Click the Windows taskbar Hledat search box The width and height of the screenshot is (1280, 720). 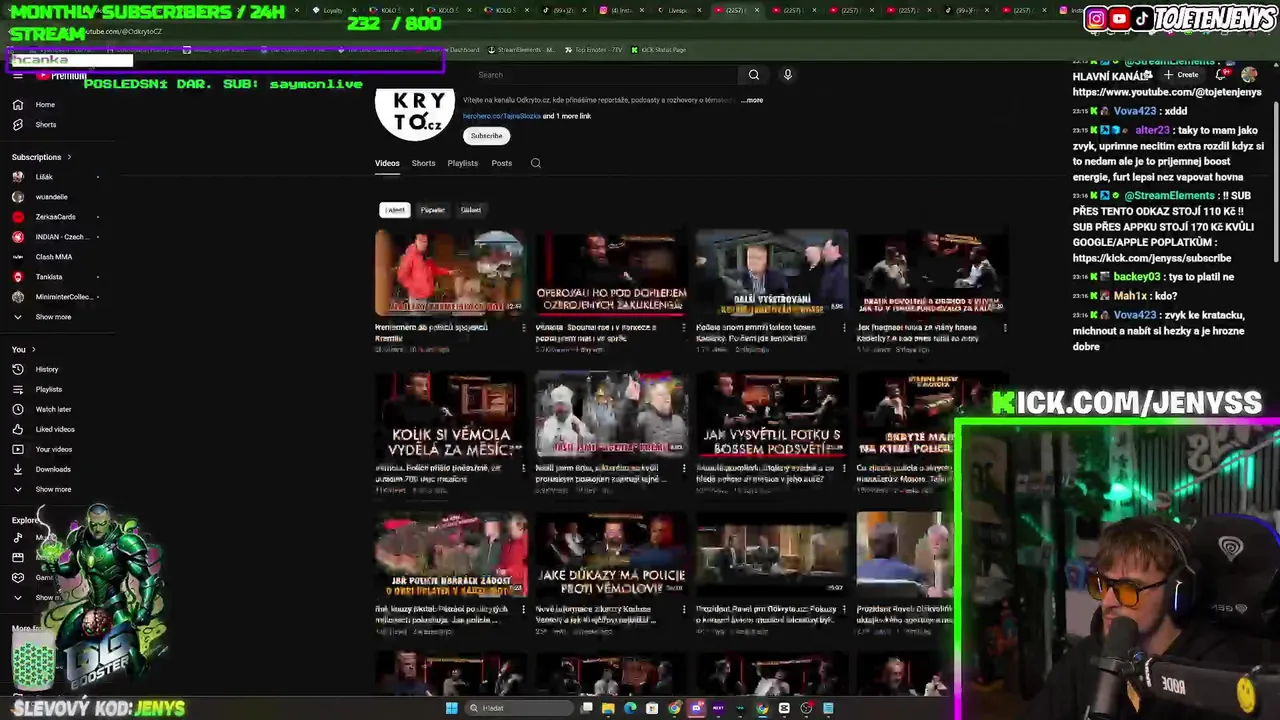pyautogui.click(x=520, y=708)
